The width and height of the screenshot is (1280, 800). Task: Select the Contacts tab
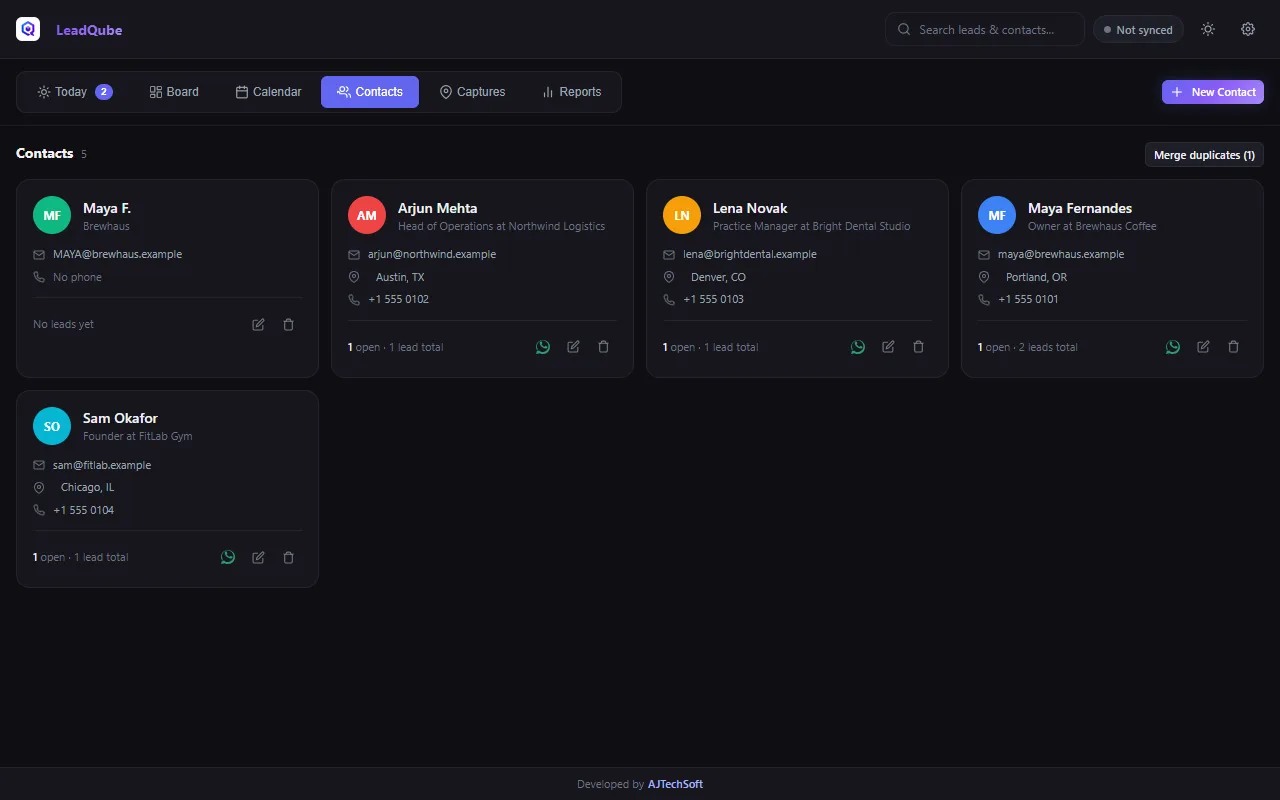370,92
